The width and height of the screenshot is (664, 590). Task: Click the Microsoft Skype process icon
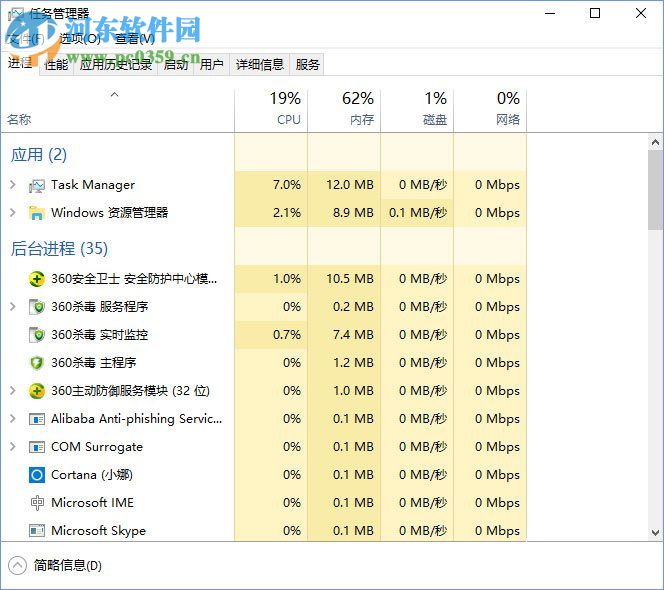(x=37, y=531)
